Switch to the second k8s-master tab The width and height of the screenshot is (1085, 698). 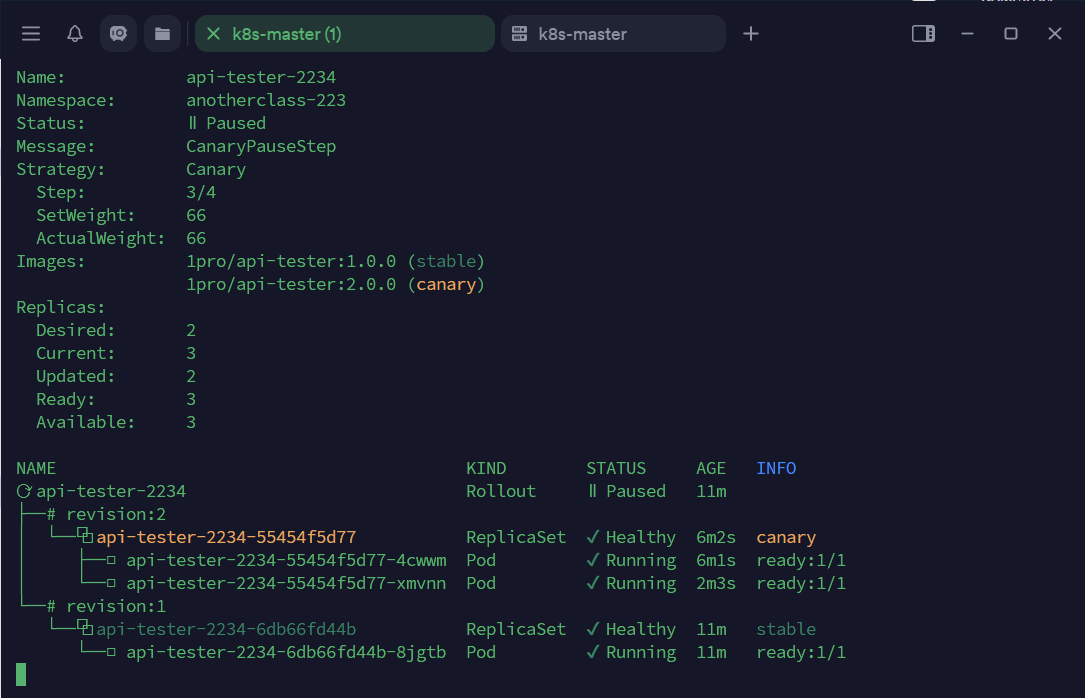(583, 34)
